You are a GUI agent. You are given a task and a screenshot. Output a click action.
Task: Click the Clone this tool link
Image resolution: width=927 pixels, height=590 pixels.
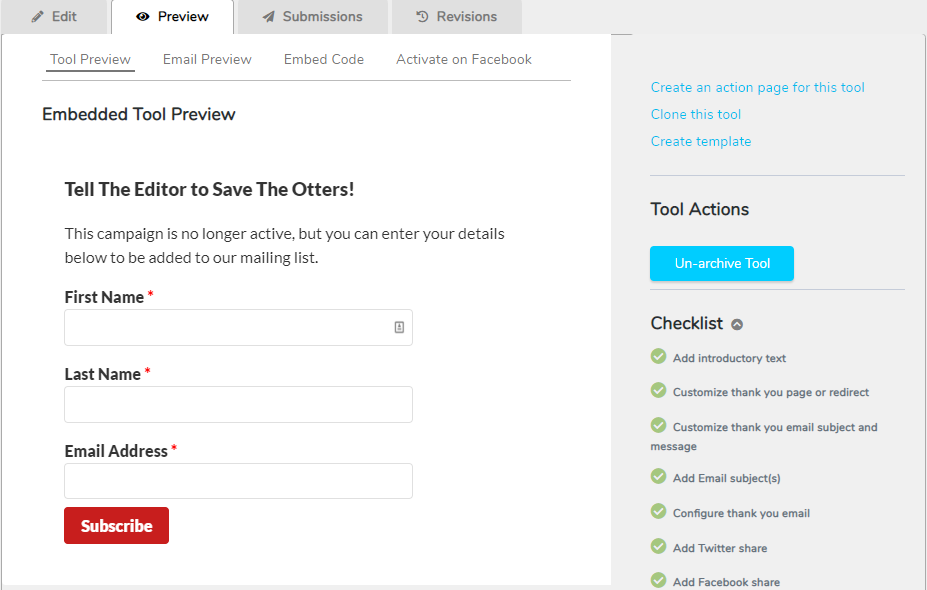tap(695, 114)
